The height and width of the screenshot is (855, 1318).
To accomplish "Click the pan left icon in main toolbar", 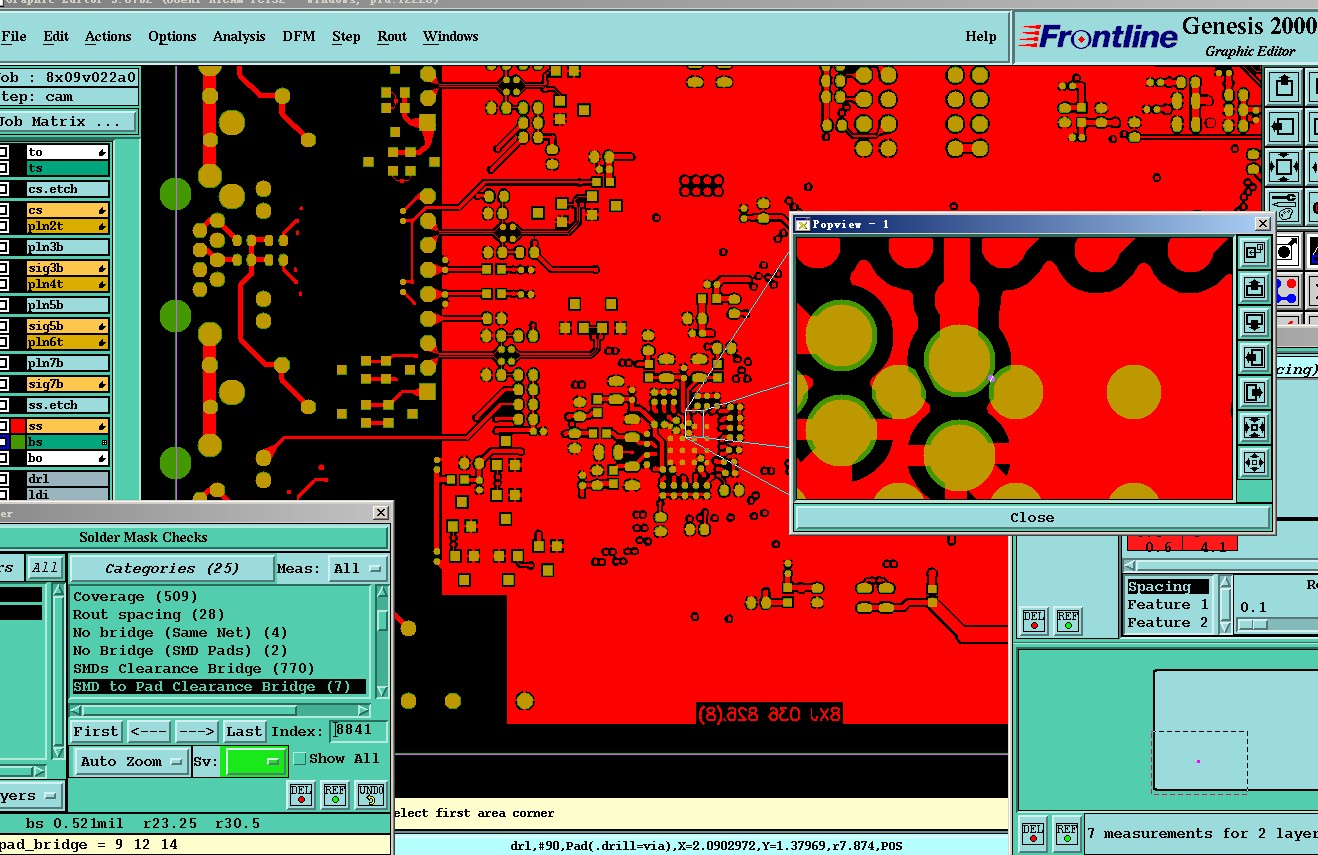I will [x=1285, y=126].
